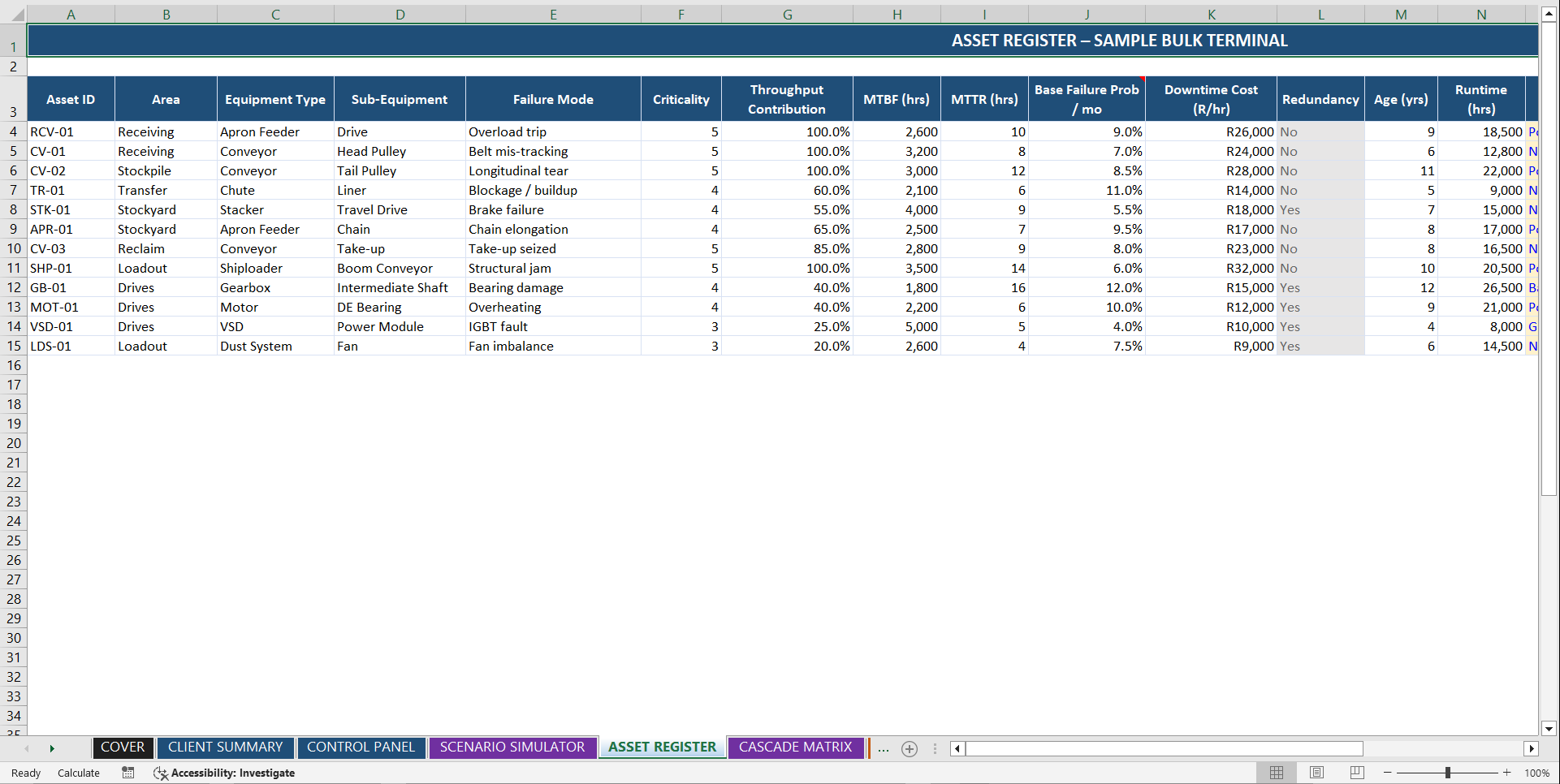Click Calculate in the status bar
This screenshot has width=1560, height=784.
(x=78, y=773)
